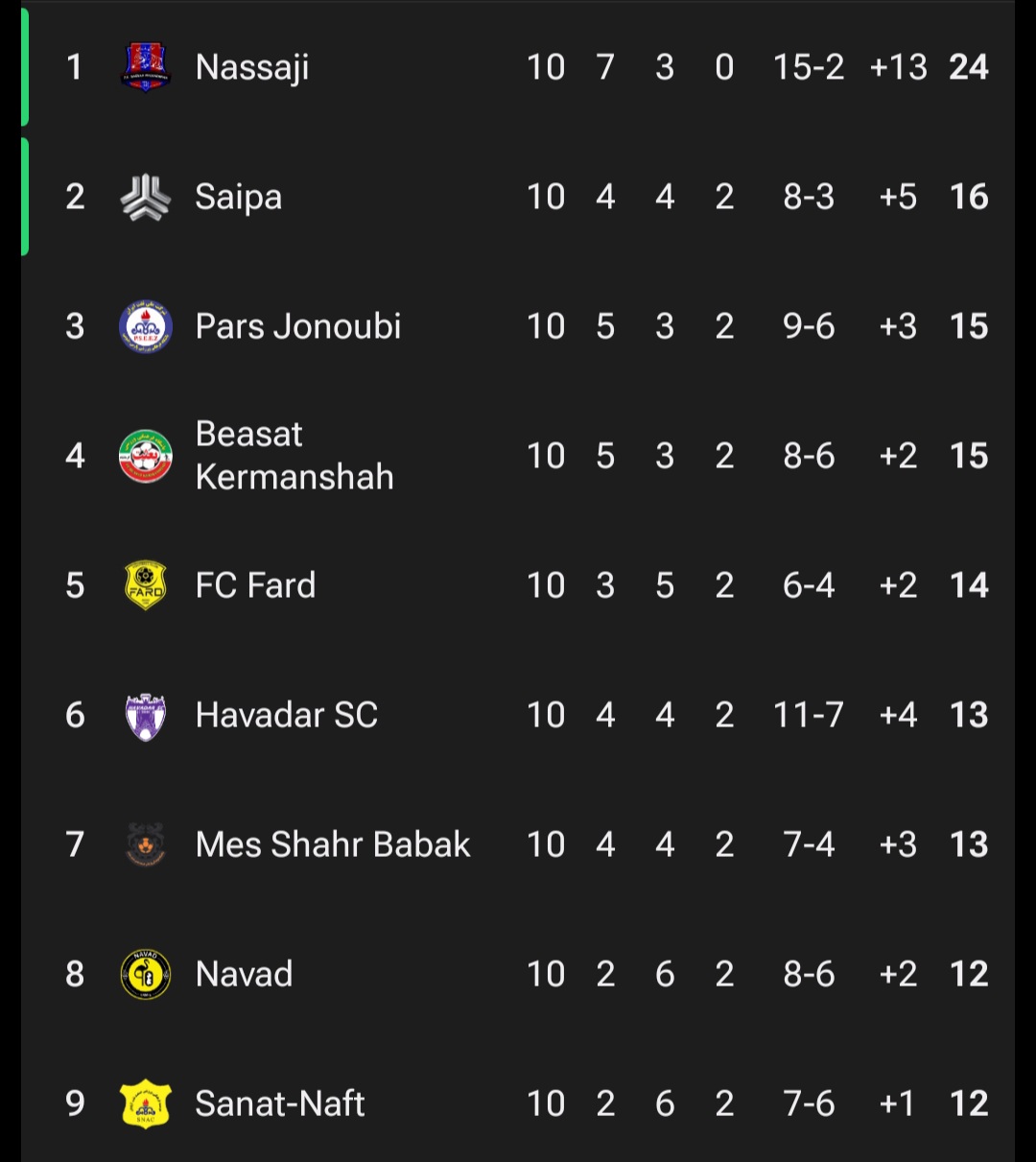
Task: Tap Nassaji's 24 points value
Action: 969,67
